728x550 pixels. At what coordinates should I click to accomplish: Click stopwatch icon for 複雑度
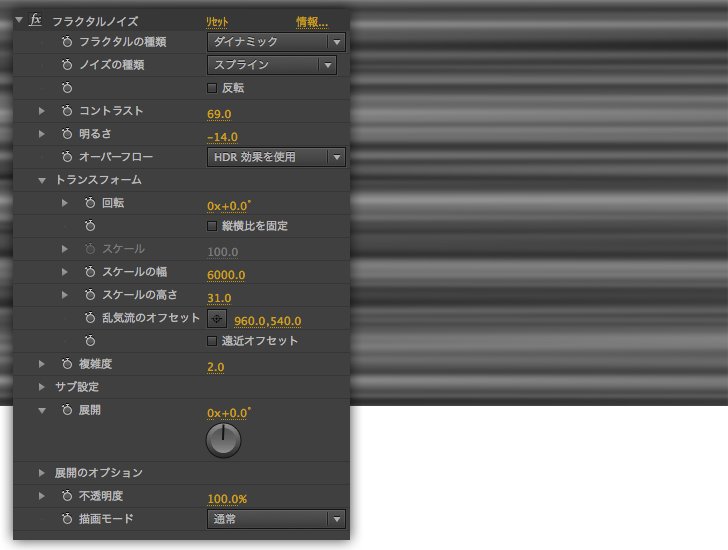(67, 365)
